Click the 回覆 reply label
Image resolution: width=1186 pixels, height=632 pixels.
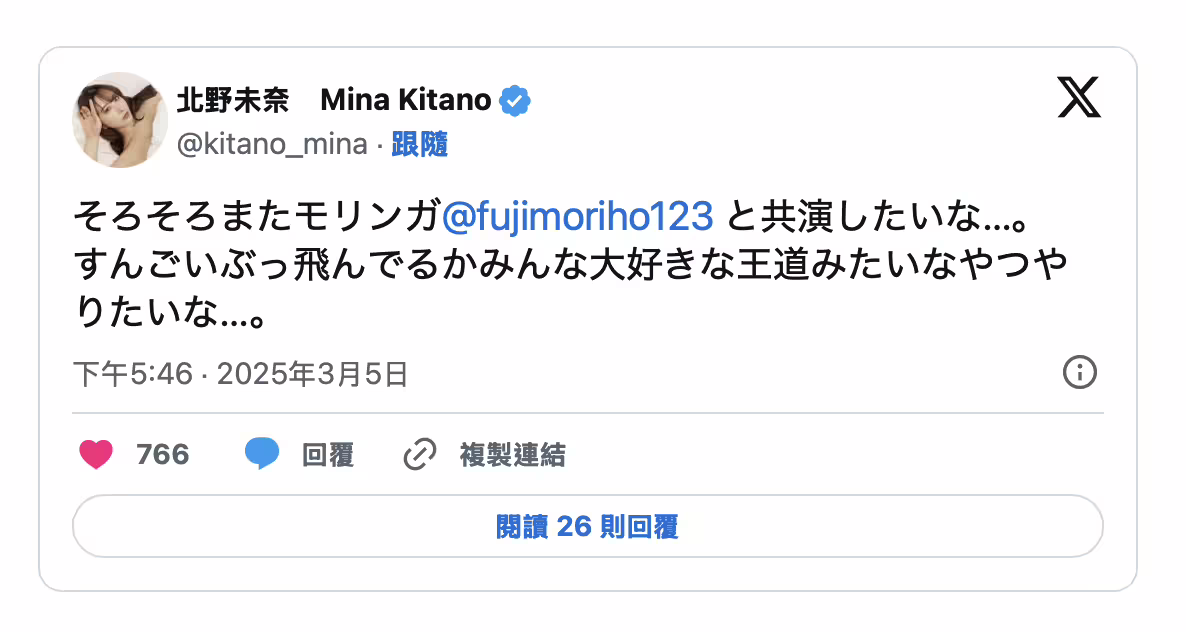point(328,455)
